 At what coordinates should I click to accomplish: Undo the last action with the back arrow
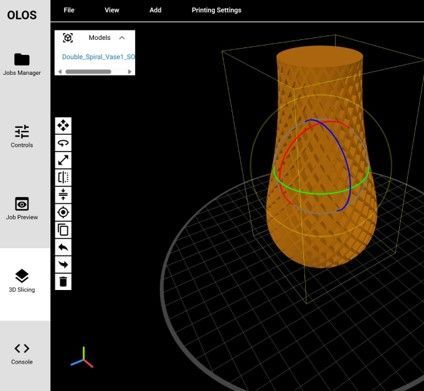point(63,247)
